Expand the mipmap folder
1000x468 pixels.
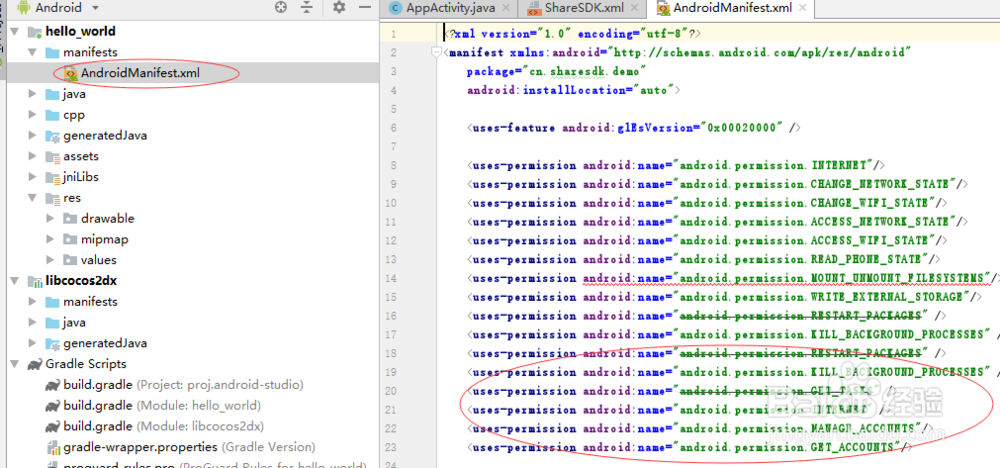(50, 239)
